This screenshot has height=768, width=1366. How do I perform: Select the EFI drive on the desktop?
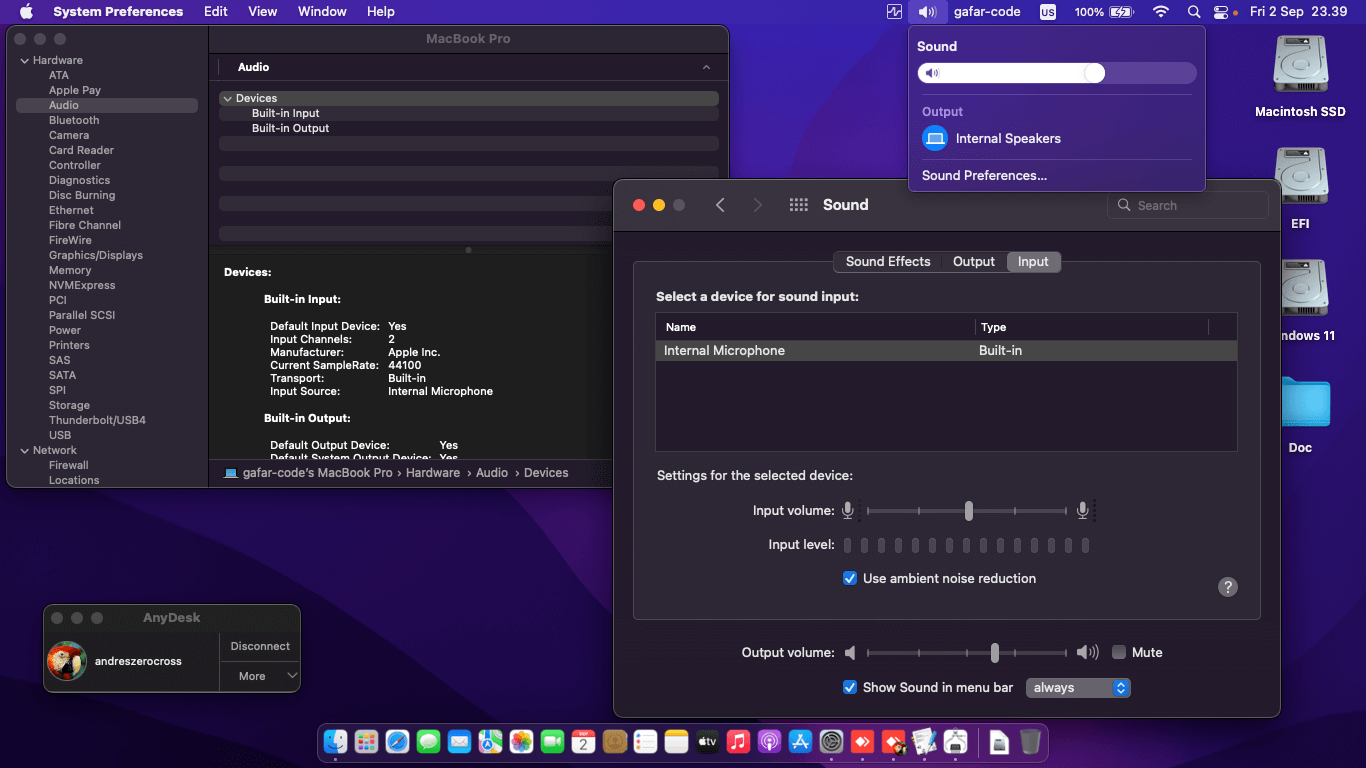1300,189
